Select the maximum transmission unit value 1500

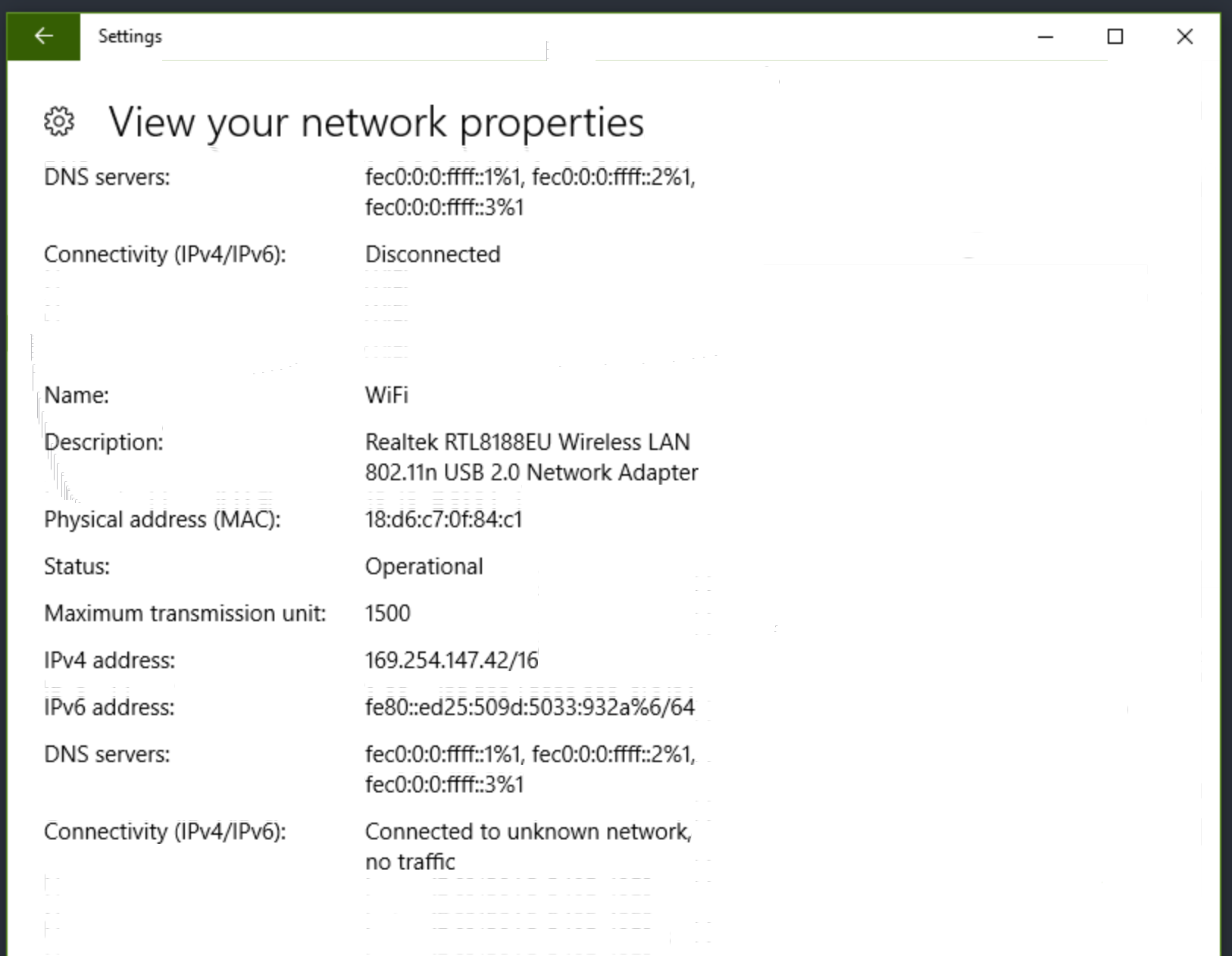pyautogui.click(x=387, y=613)
